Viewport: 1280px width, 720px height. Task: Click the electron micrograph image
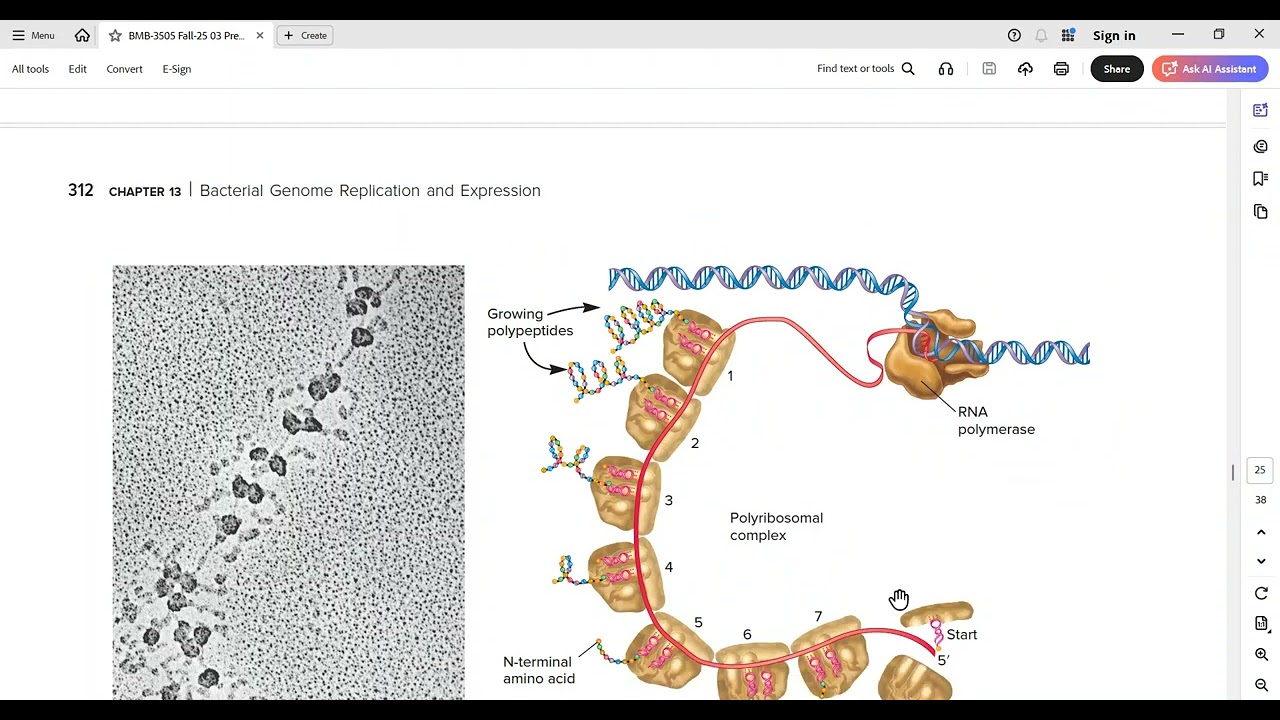[x=288, y=482]
